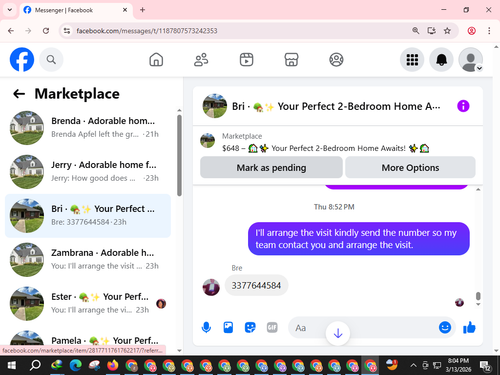Open the Jerry Adorable home conversation
The image size is (500, 375).
pos(88,172)
